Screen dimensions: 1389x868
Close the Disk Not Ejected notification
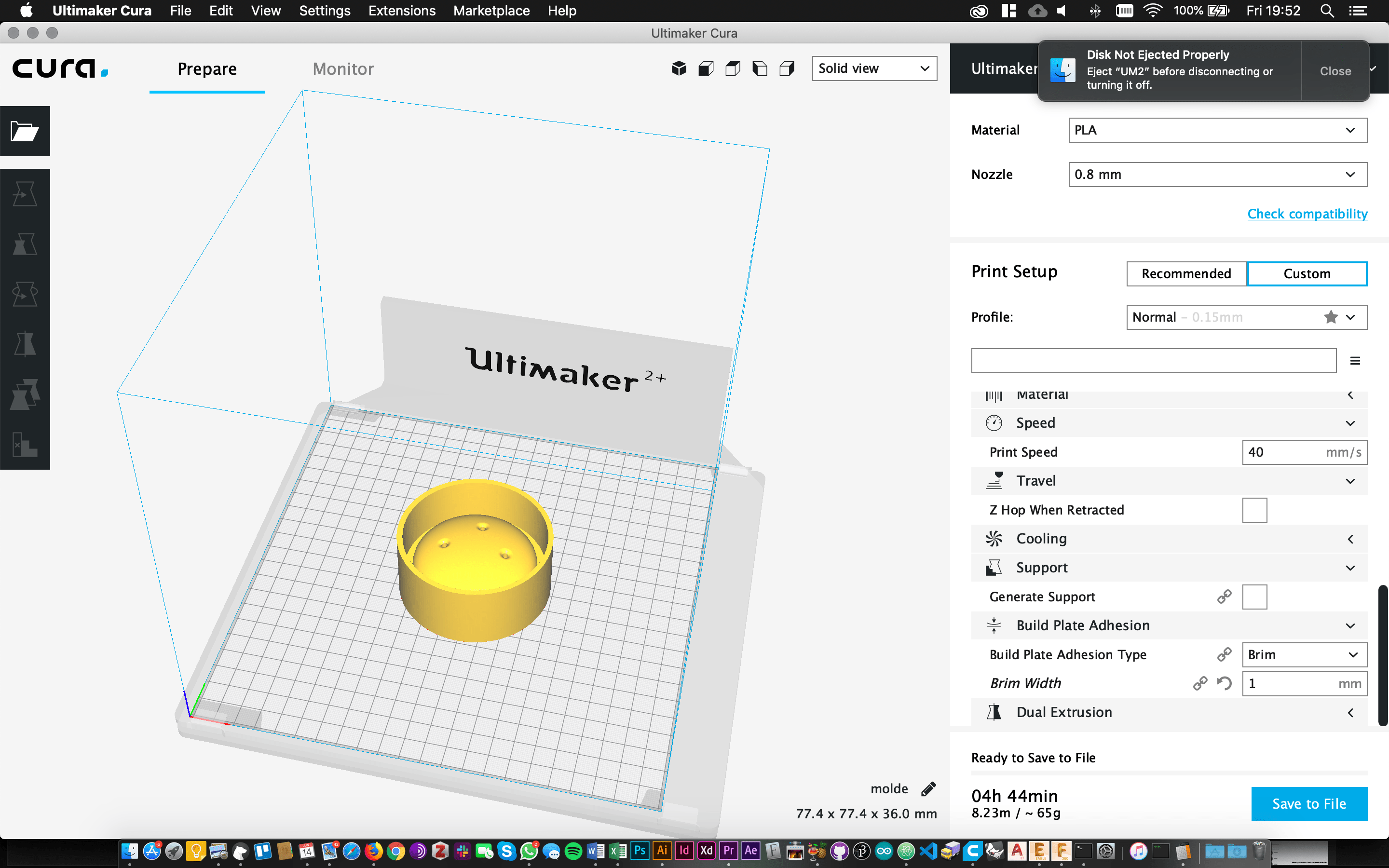pyautogui.click(x=1335, y=71)
